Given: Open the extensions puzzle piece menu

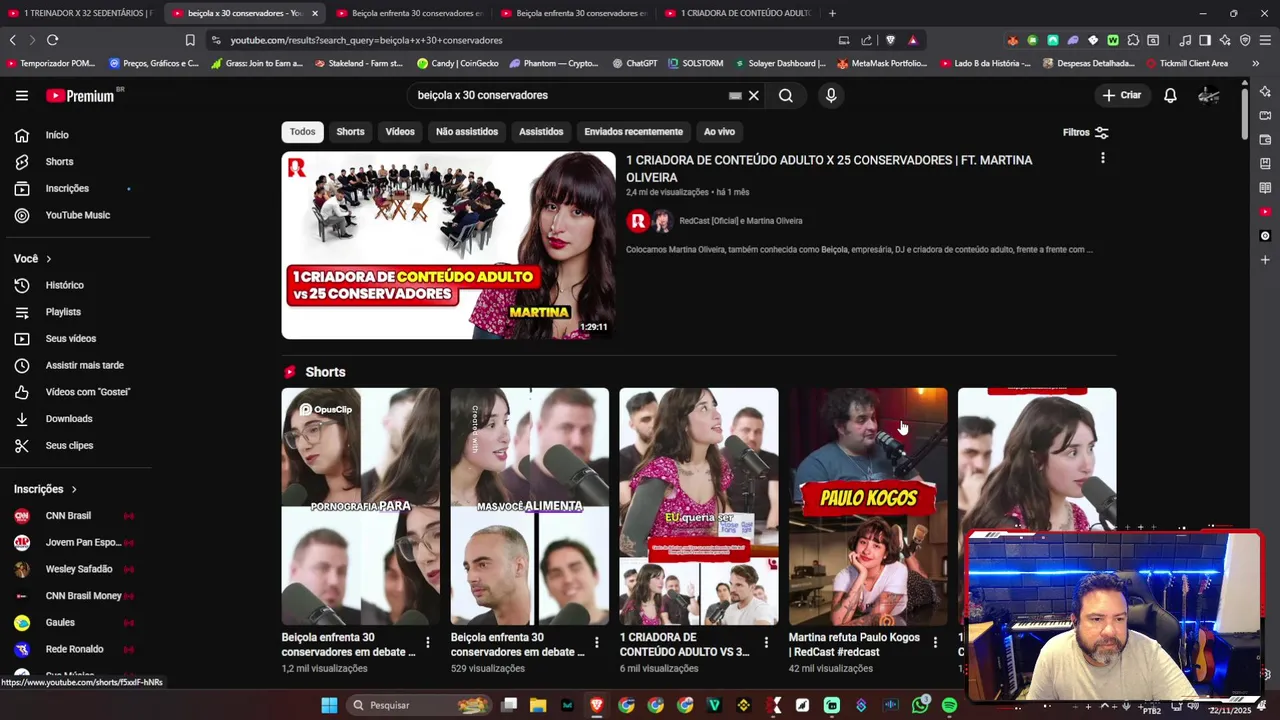Looking at the screenshot, I should coord(1133,40).
